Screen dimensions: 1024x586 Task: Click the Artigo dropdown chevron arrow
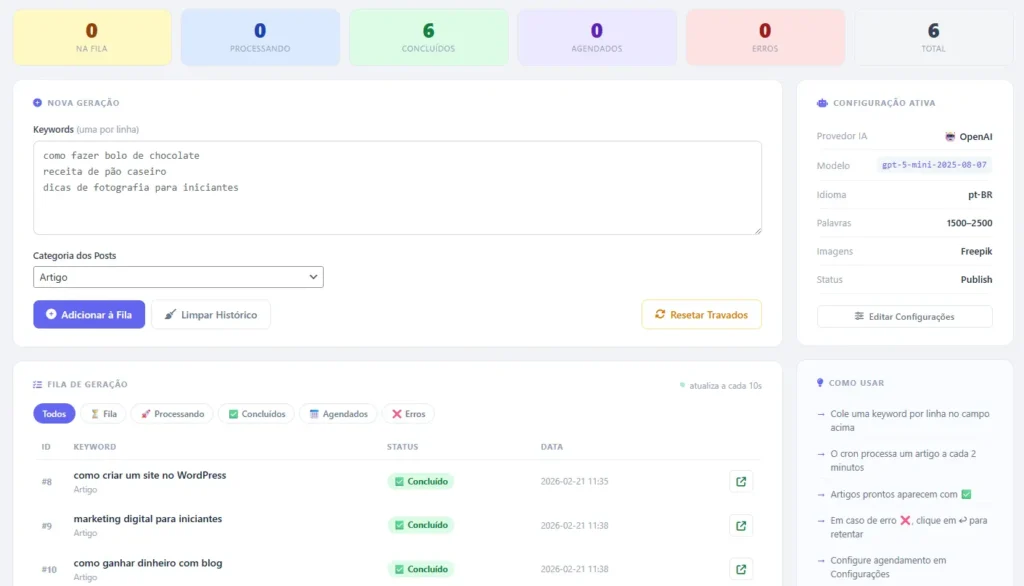click(313, 277)
